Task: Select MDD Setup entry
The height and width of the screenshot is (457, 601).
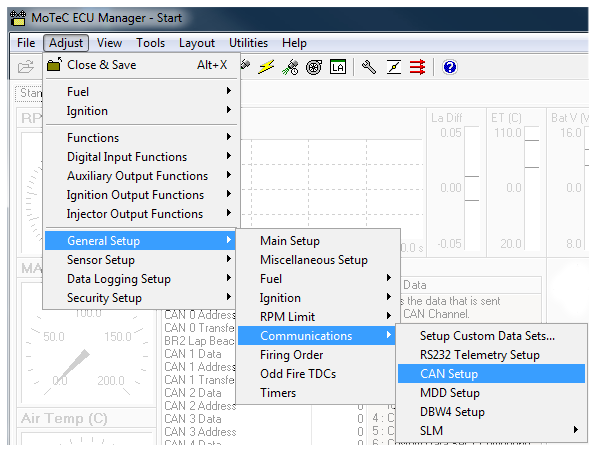Action: 491,393
